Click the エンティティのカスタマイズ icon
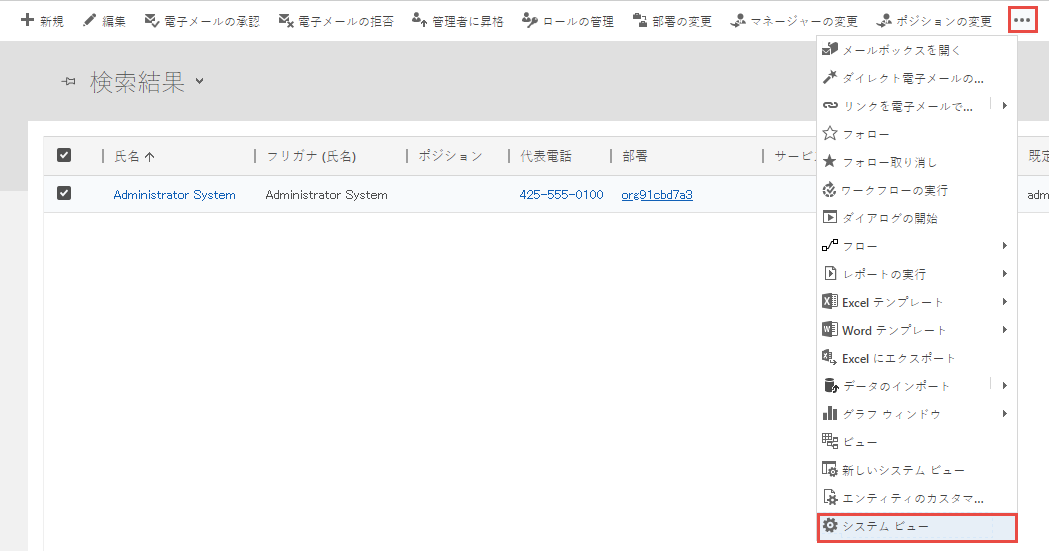Viewport: 1049px width, 551px height. (x=830, y=498)
